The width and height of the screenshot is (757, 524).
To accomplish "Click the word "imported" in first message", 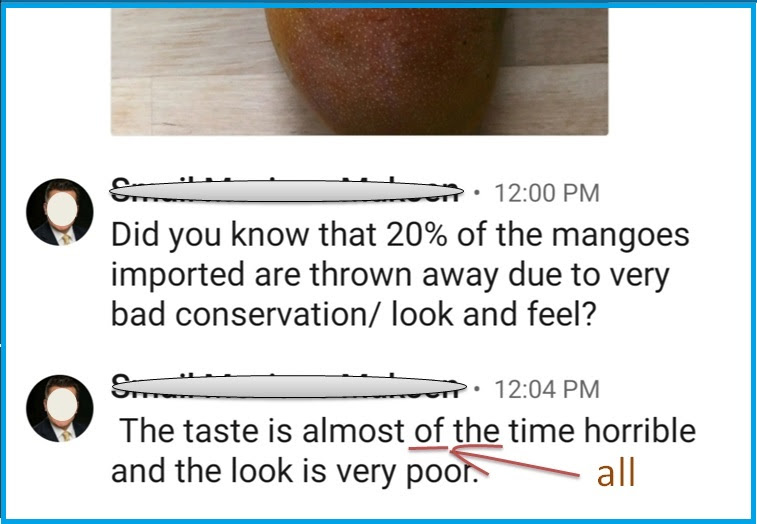I will point(178,276).
